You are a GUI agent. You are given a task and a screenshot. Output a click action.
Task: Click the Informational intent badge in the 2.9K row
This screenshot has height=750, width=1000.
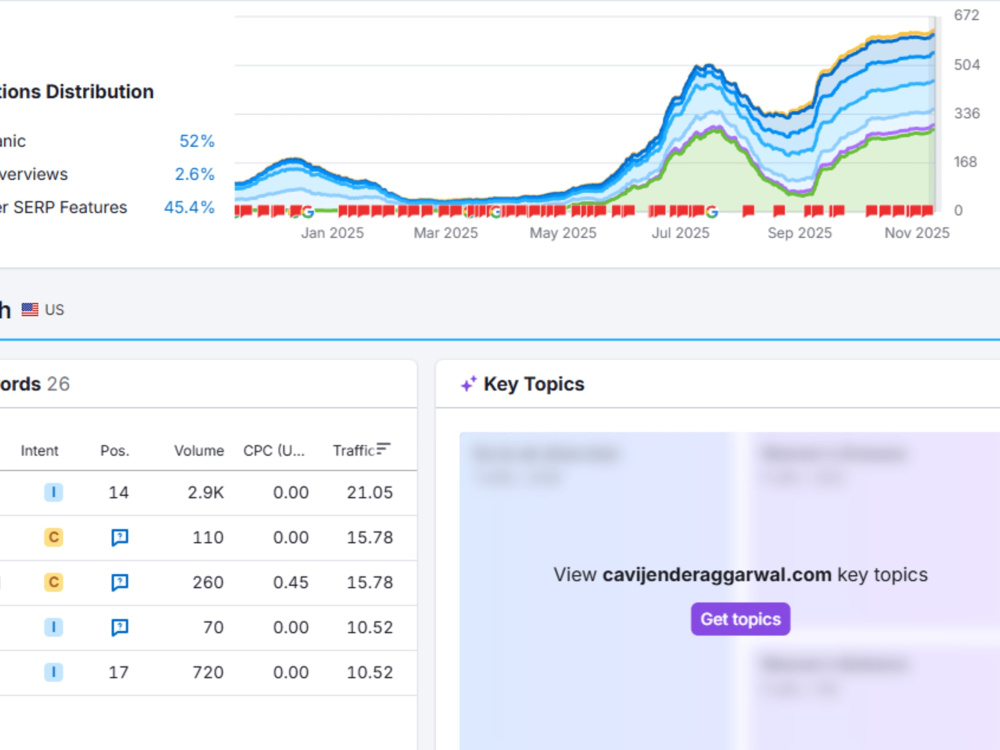pyautogui.click(x=54, y=492)
